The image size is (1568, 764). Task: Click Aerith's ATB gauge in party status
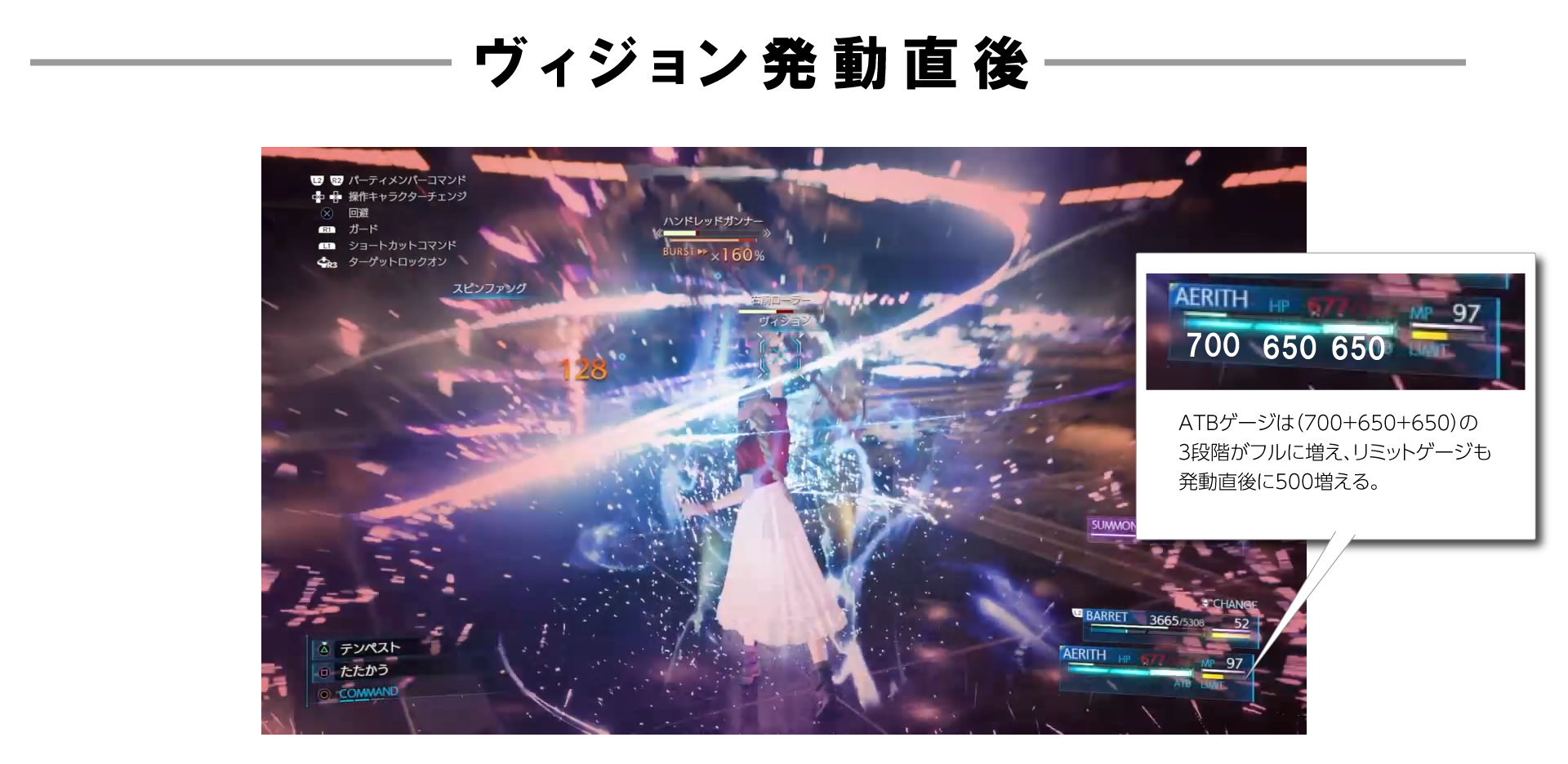click(x=1132, y=671)
